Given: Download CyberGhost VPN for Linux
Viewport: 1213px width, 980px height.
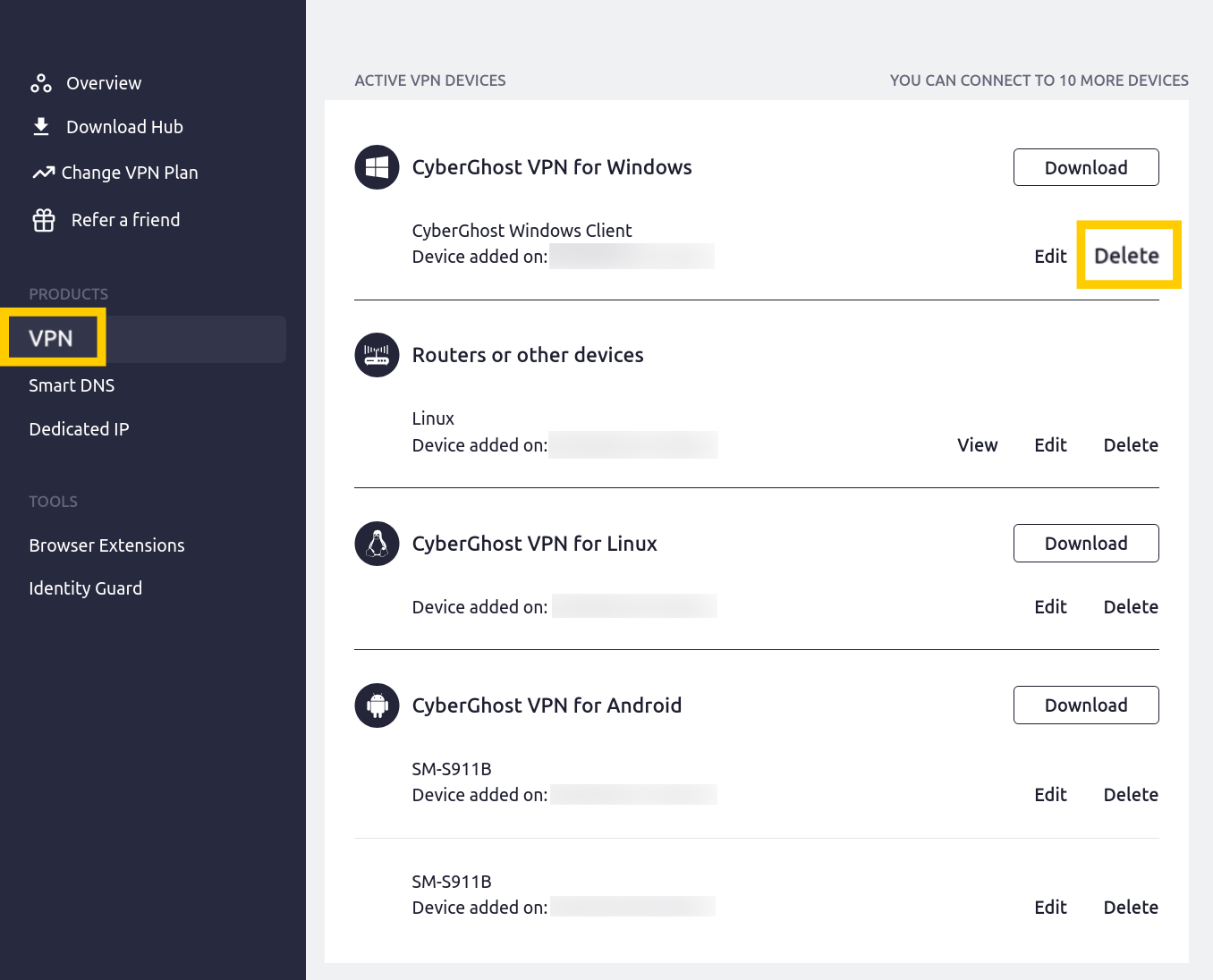Looking at the screenshot, I should (1086, 544).
